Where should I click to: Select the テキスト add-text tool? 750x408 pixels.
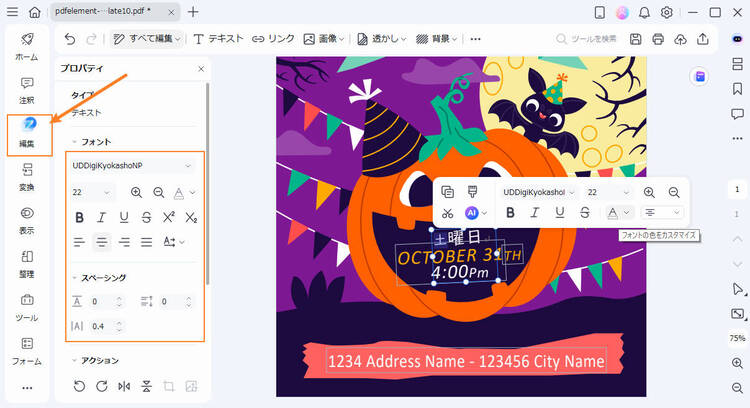(x=218, y=39)
